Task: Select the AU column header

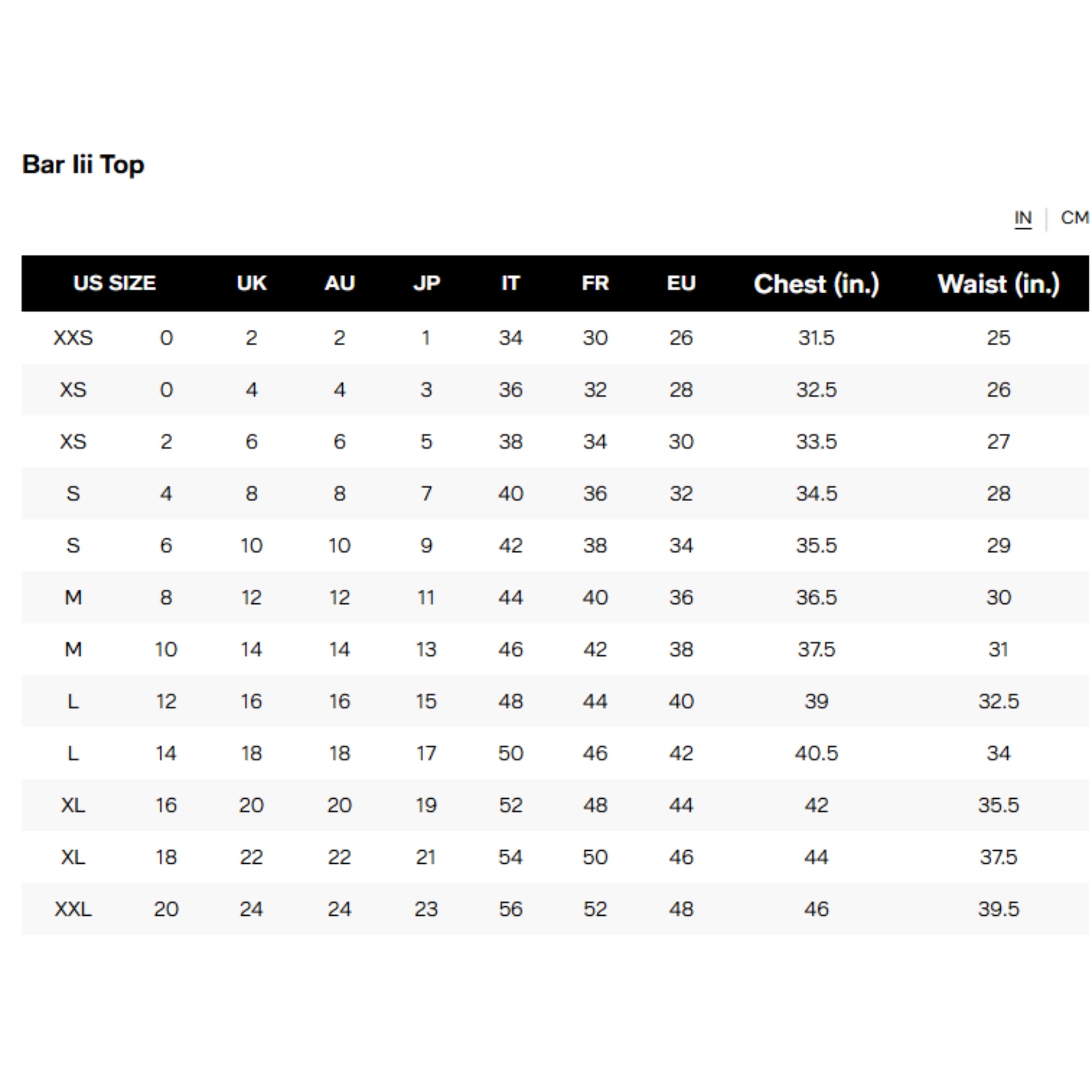Action: [339, 283]
